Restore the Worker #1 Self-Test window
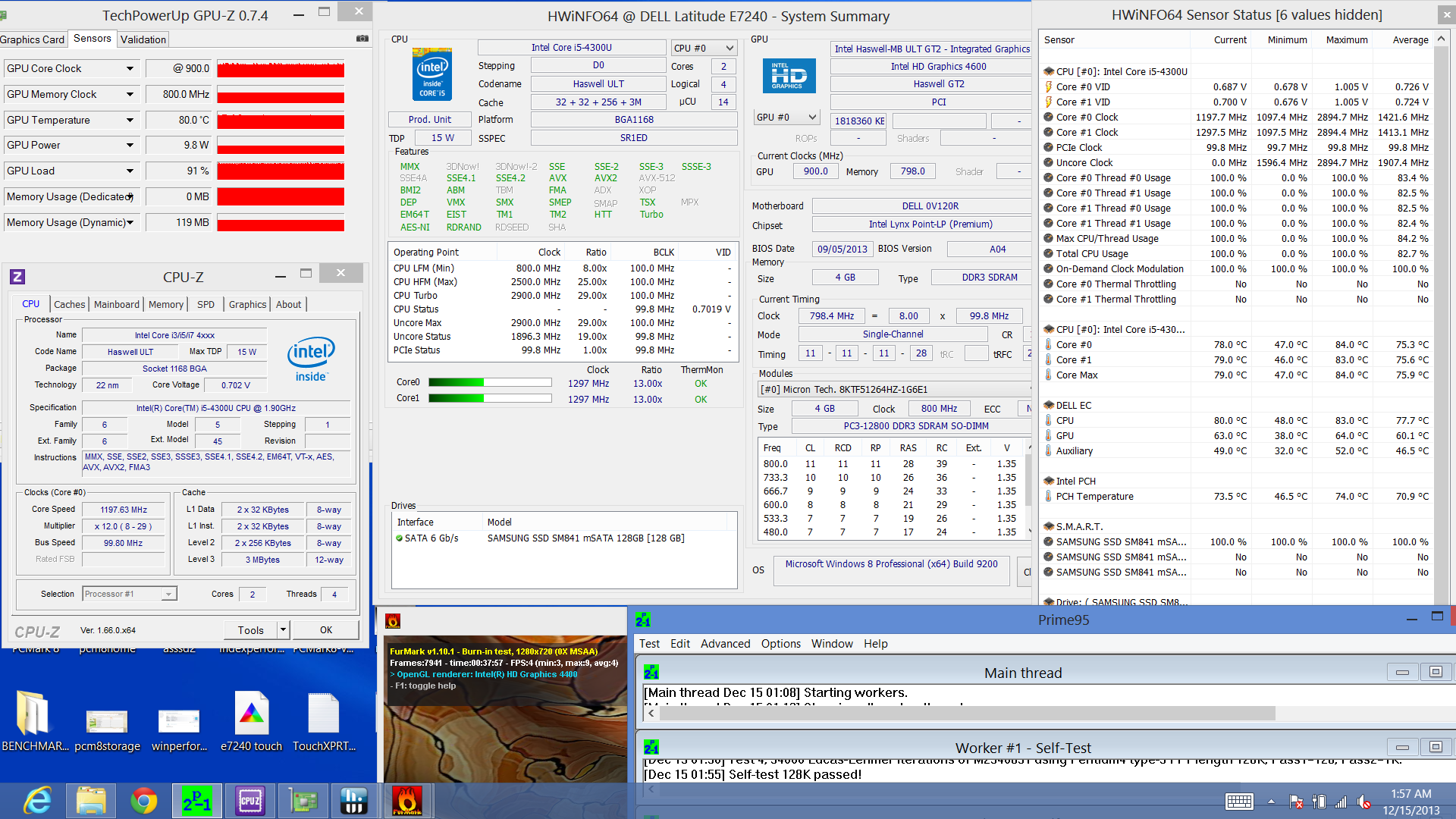The image size is (1456, 819). pos(1435,747)
